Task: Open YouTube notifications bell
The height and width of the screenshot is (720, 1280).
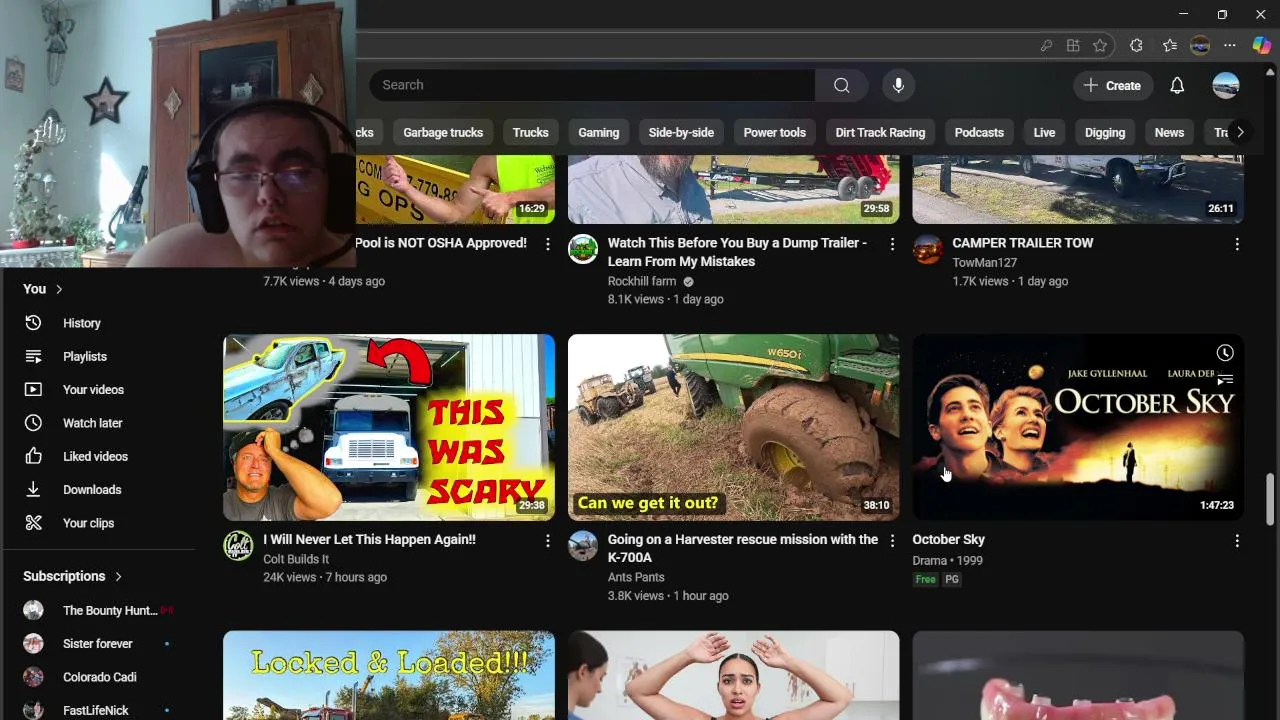Action: (1177, 85)
